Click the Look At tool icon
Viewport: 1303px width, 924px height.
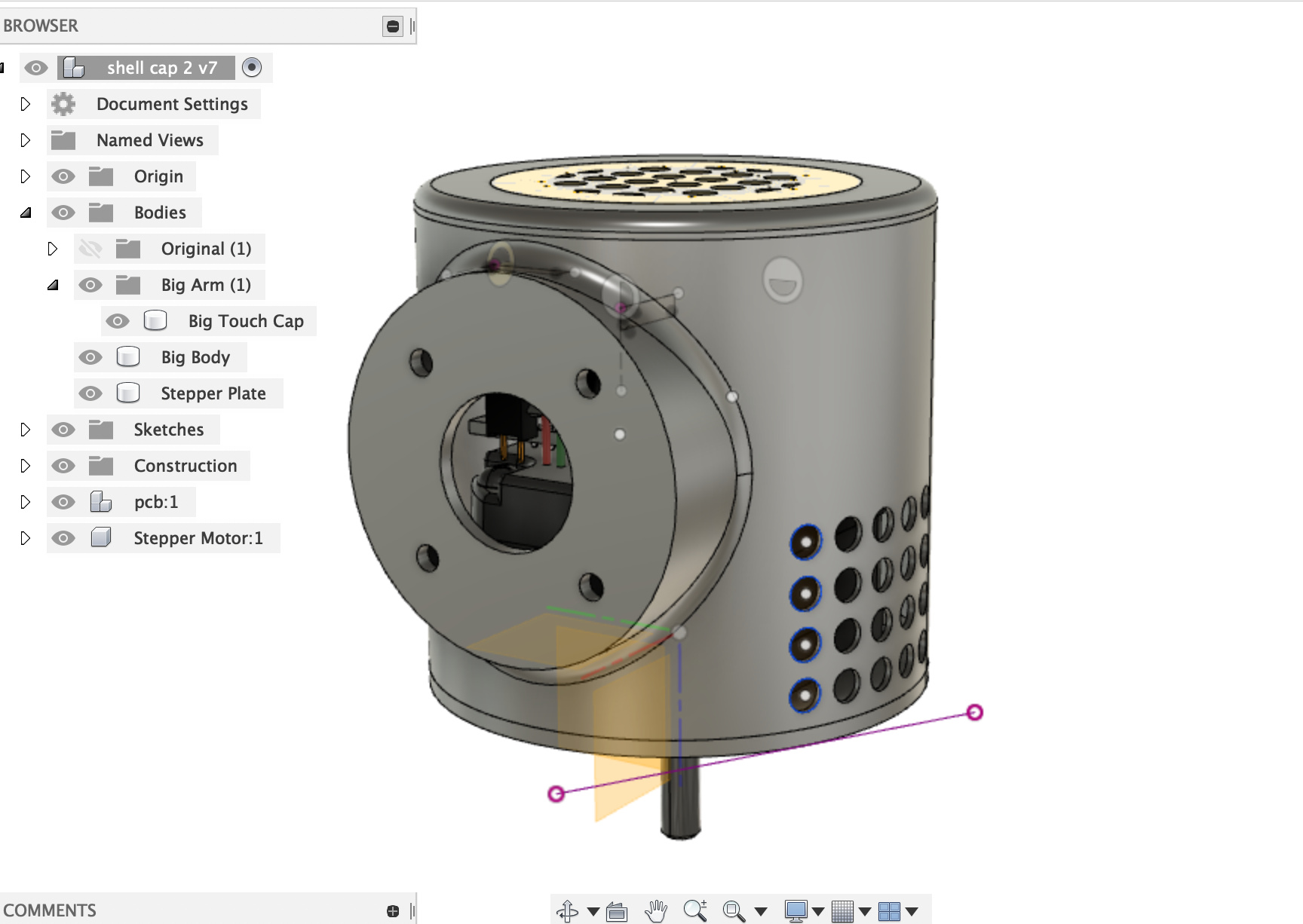coord(617,912)
